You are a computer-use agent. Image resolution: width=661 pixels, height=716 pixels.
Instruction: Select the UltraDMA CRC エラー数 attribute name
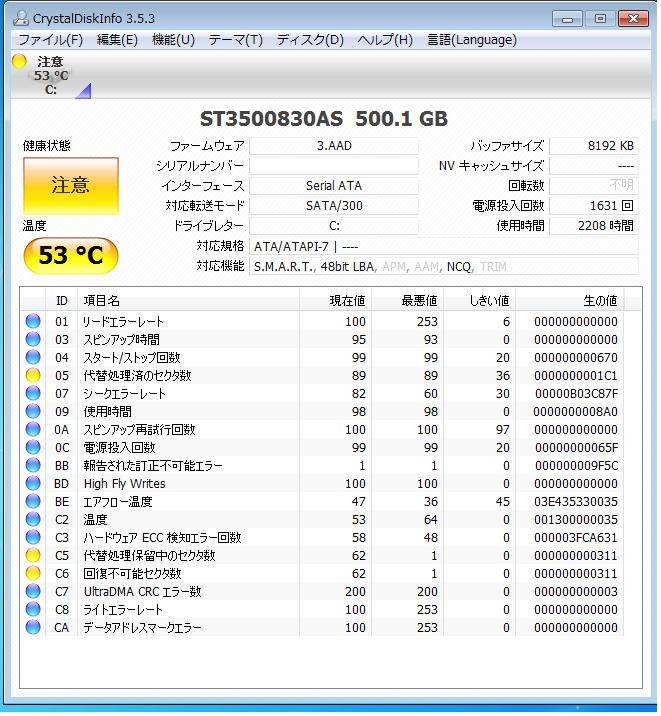(142, 591)
